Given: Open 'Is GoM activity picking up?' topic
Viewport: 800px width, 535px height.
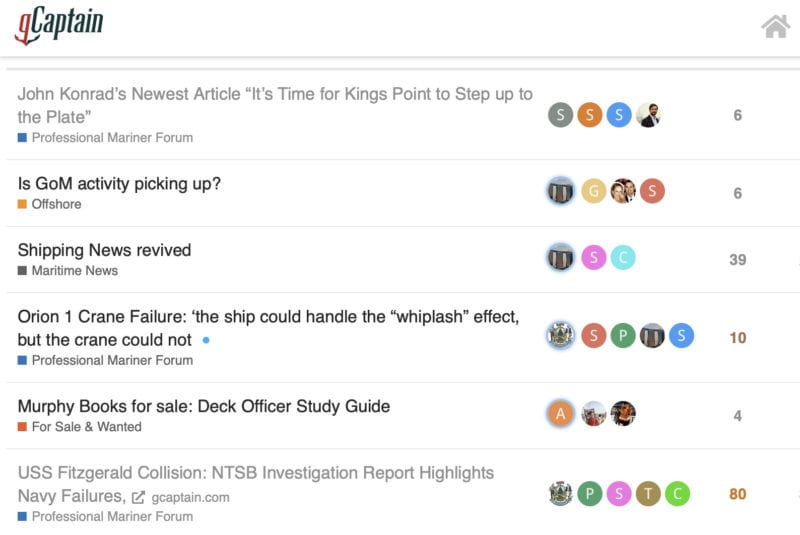Looking at the screenshot, I should (x=119, y=183).
